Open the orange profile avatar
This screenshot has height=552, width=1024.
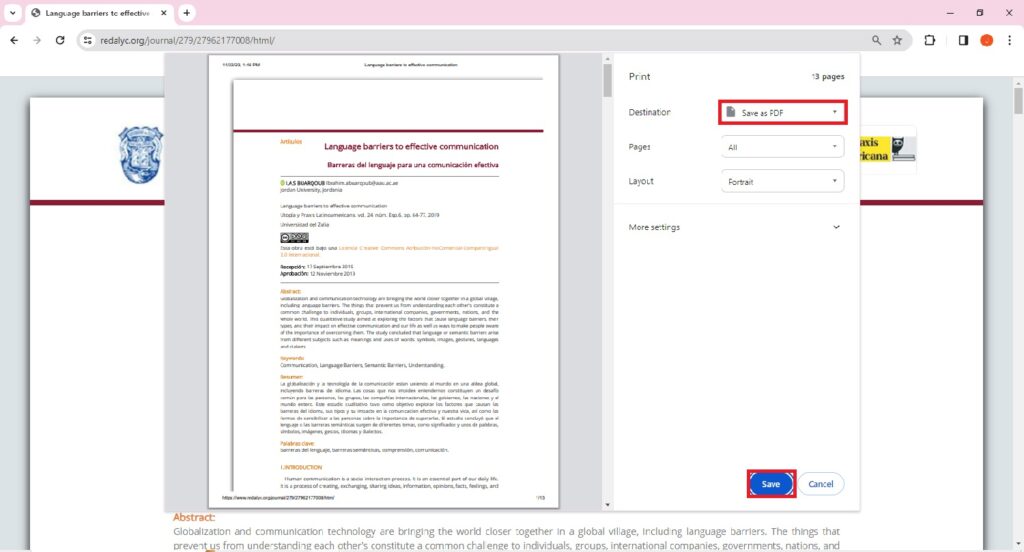coord(986,40)
